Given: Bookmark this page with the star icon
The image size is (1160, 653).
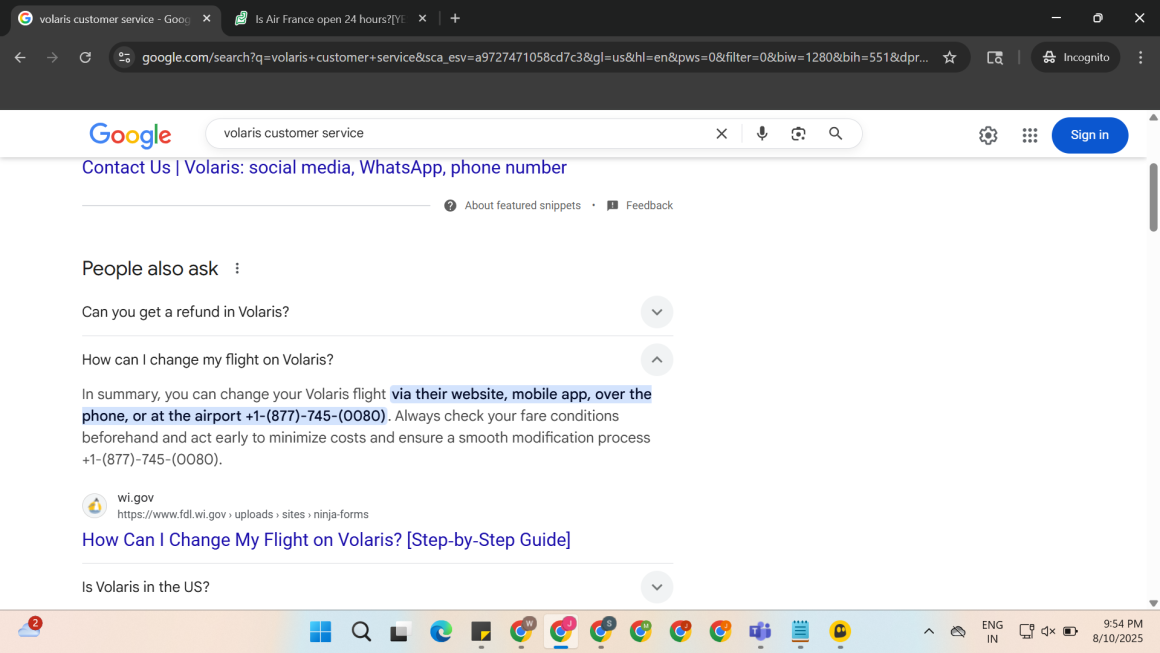Looking at the screenshot, I should [950, 58].
